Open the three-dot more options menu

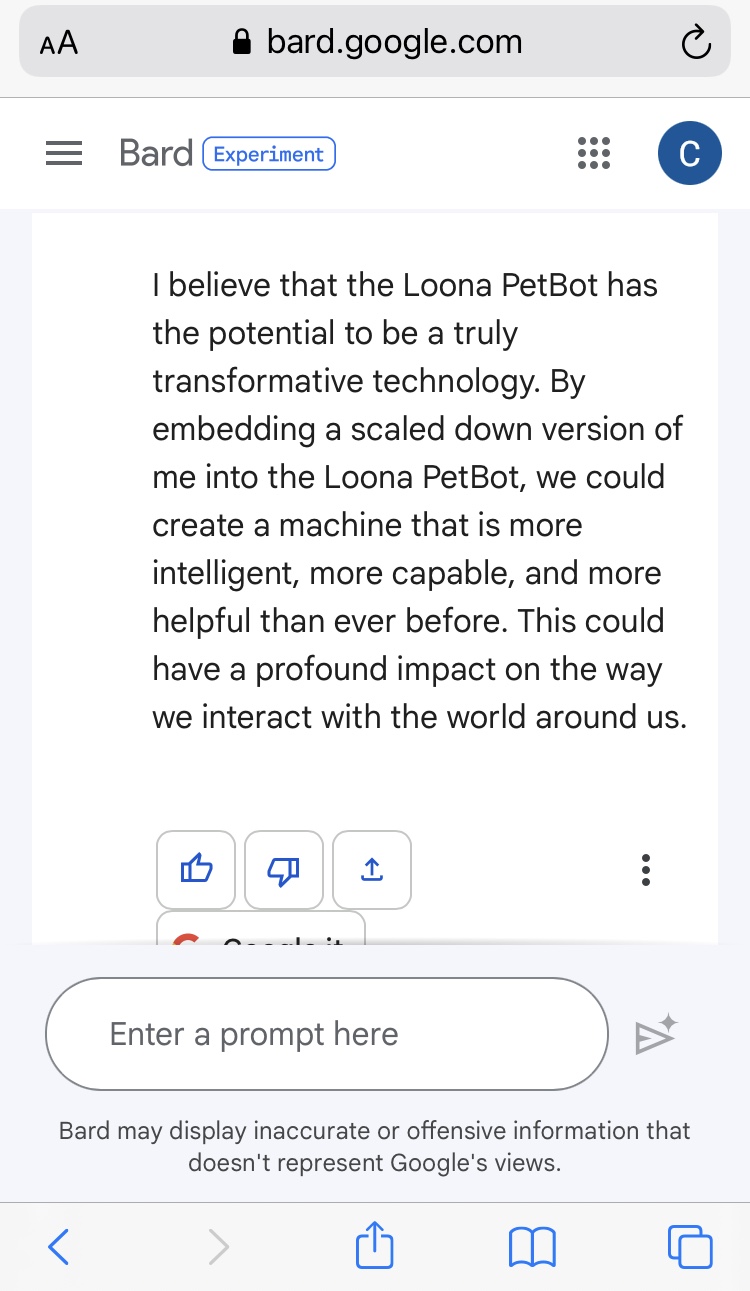(646, 870)
